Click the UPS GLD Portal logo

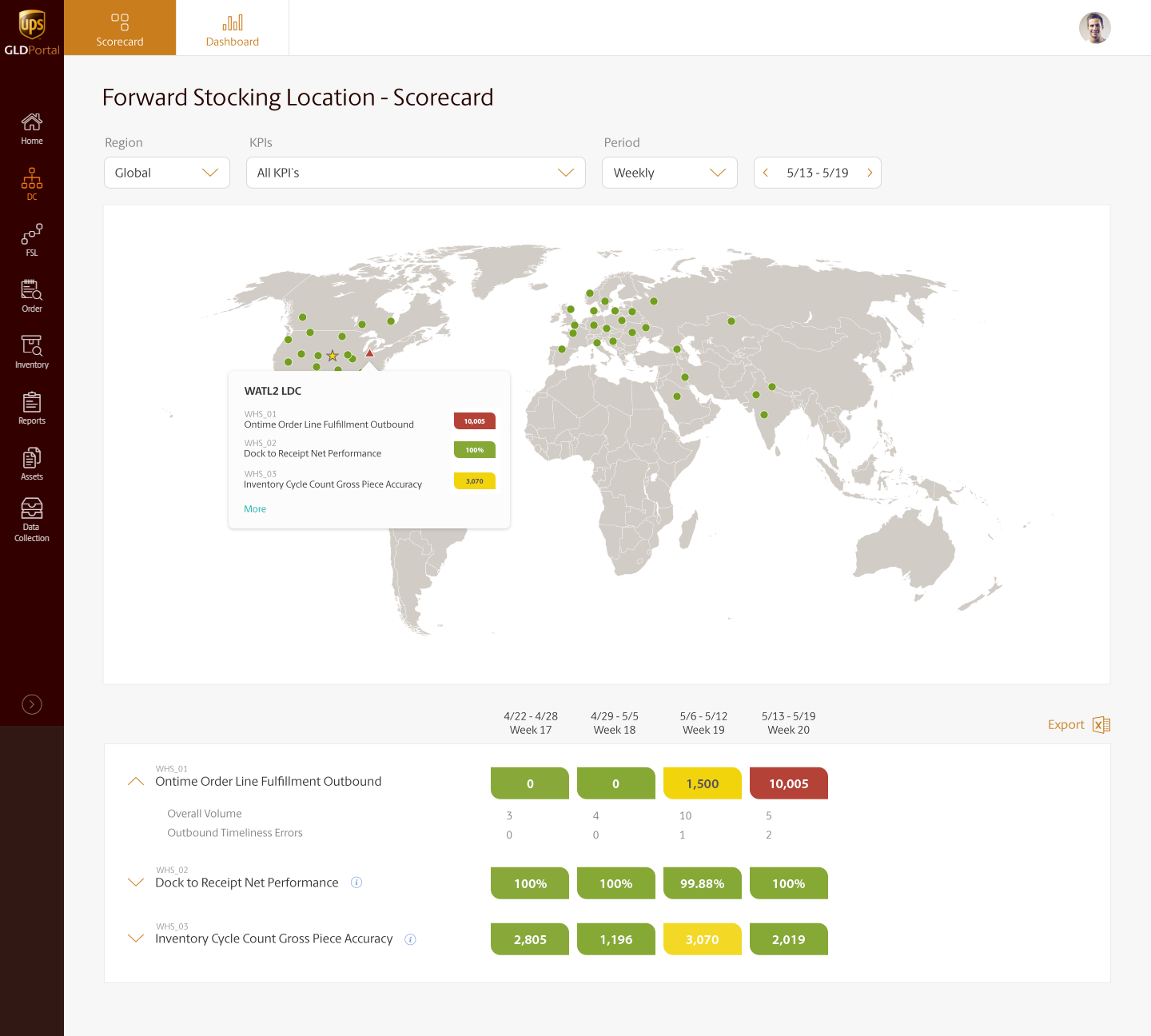32,32
